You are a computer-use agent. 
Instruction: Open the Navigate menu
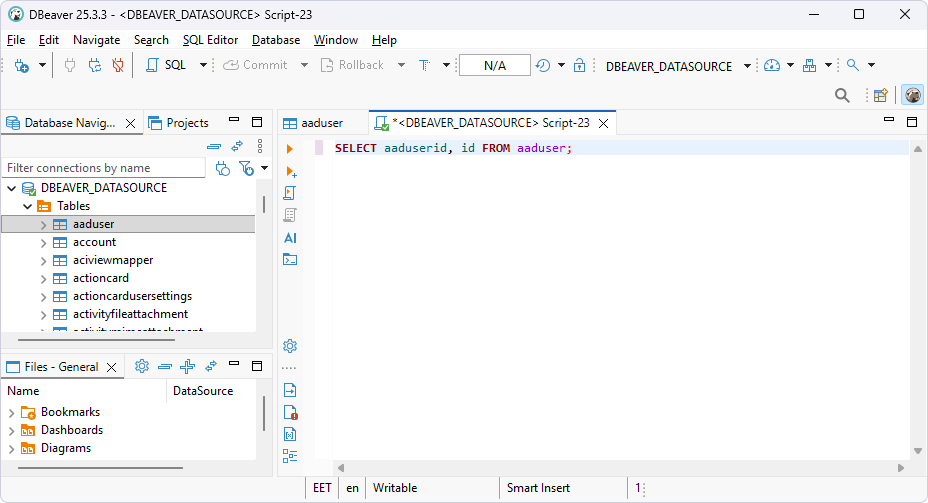click(x=96, y=40)
